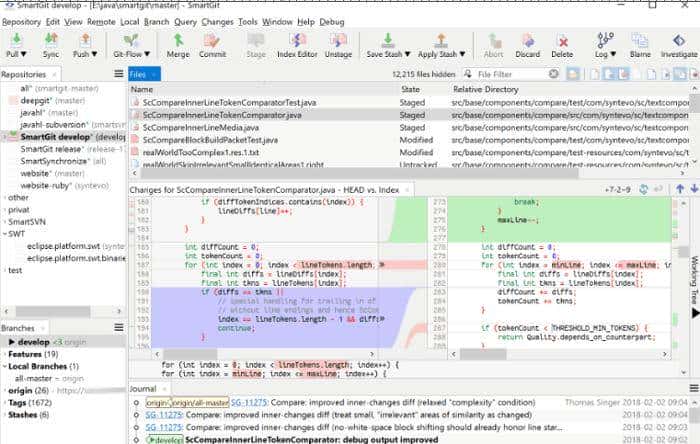The image size is (700, 444).
Task: Open the Branch menu
Action: [156, 22]
